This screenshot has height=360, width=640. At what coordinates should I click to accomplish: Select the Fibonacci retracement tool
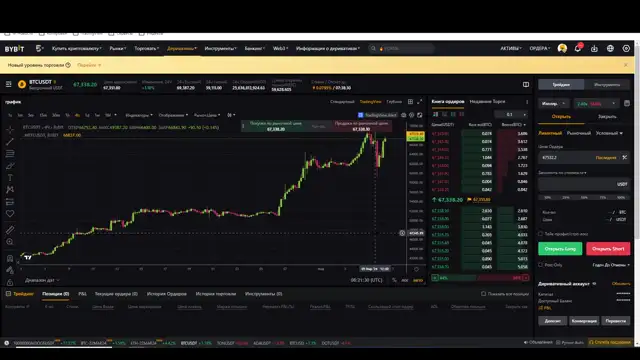10,153
